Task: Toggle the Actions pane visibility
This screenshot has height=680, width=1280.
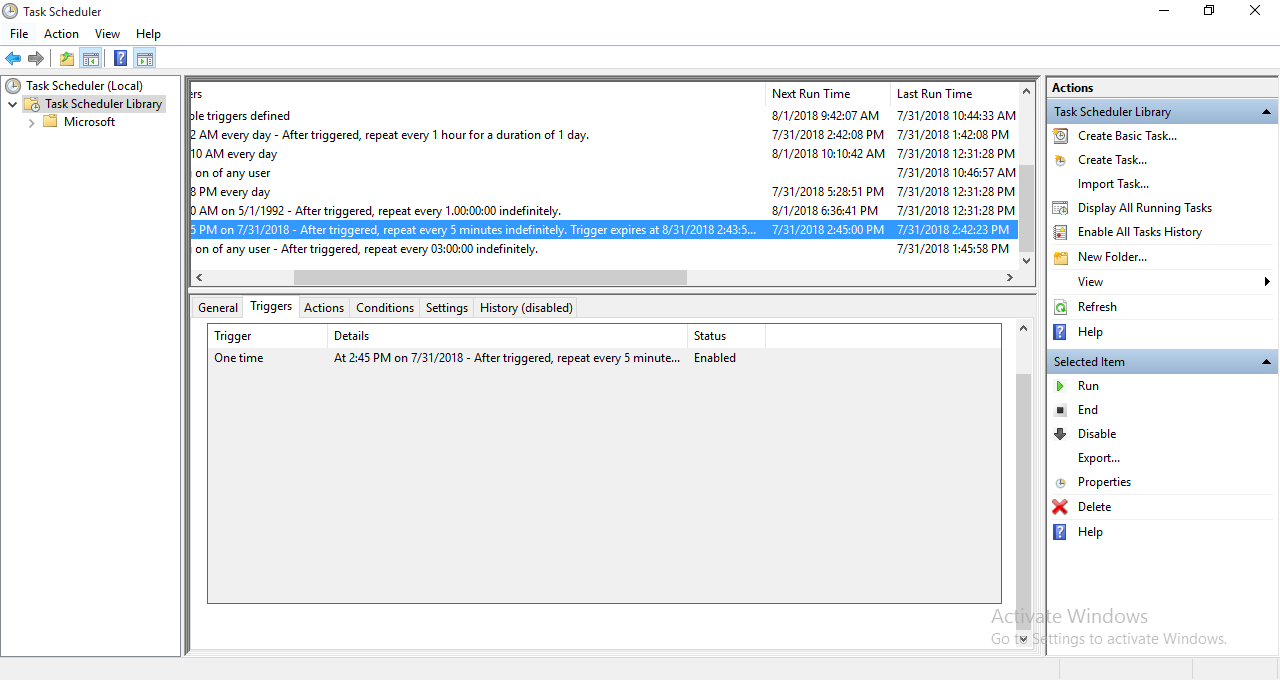Action: tap(144, 57)
